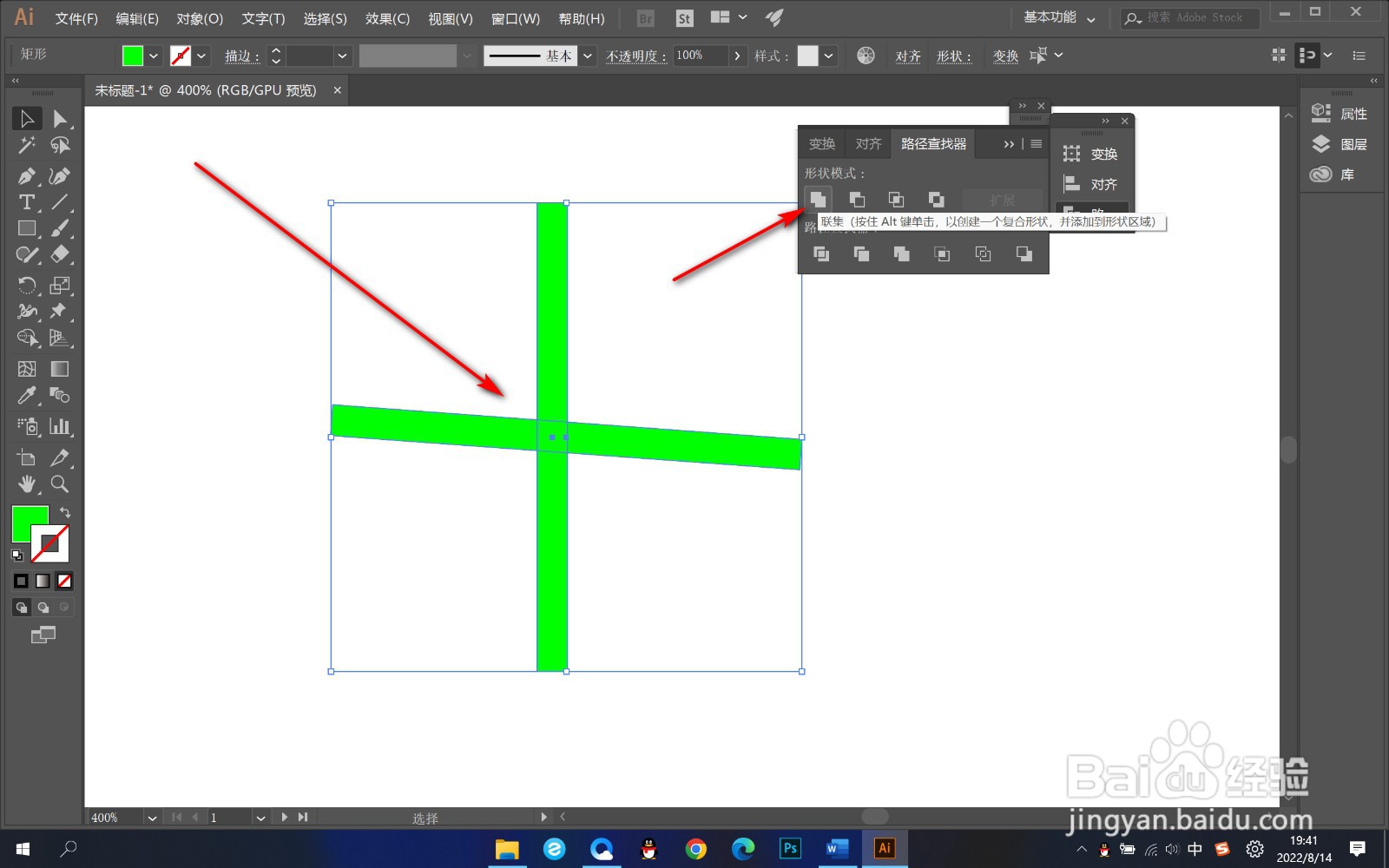The image size is (1389, 868).
Task: Click the Merge pathfinder button
Action: click(901, 253)
